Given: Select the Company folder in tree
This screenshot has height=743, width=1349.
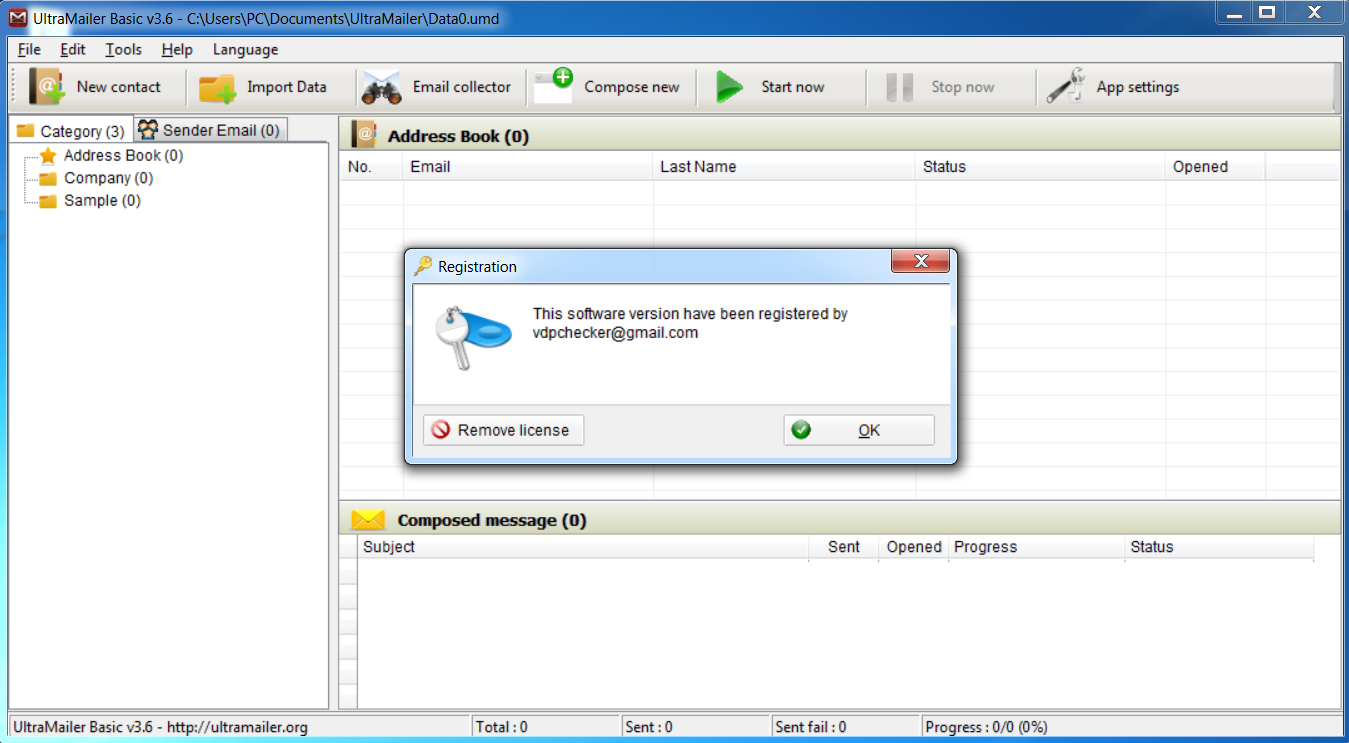Looking at the screenshot, I should pyautogui.click(x=108, y=178).
